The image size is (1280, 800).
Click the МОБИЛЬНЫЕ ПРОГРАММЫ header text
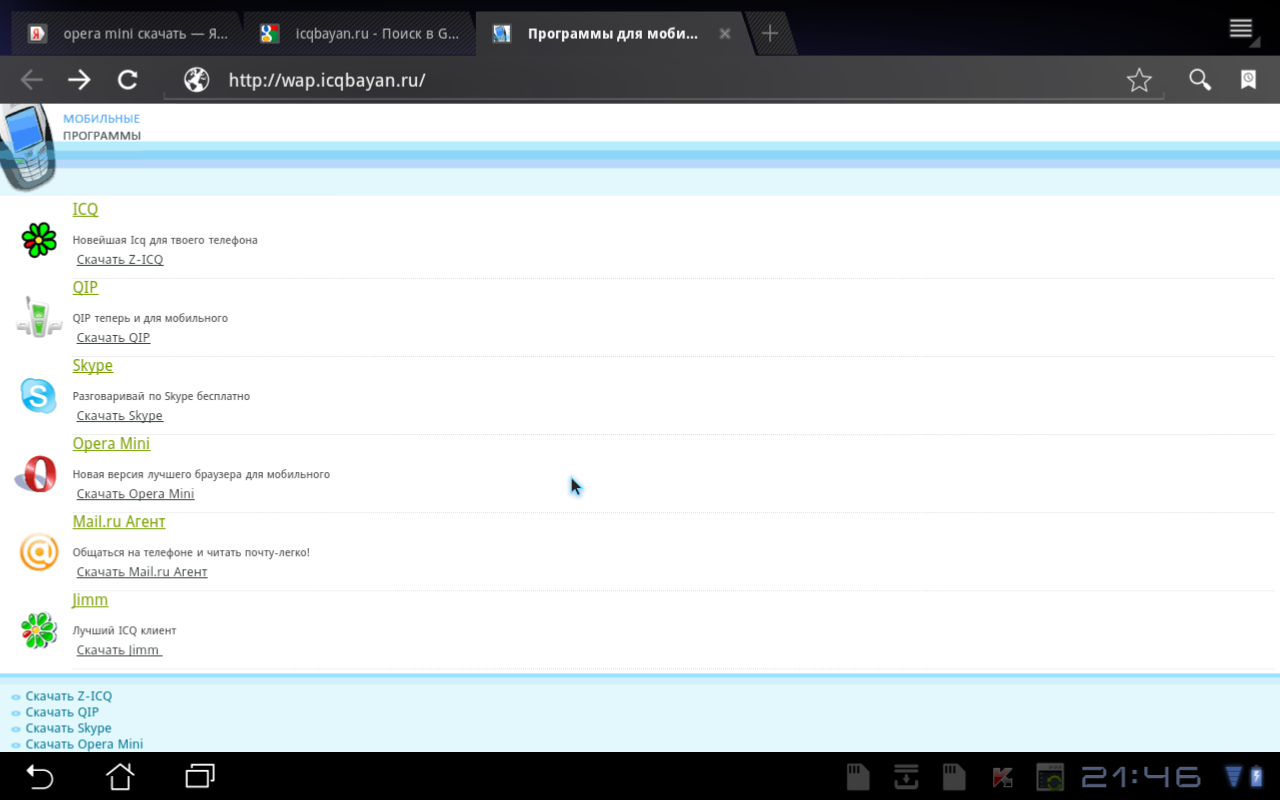[102, 127]
